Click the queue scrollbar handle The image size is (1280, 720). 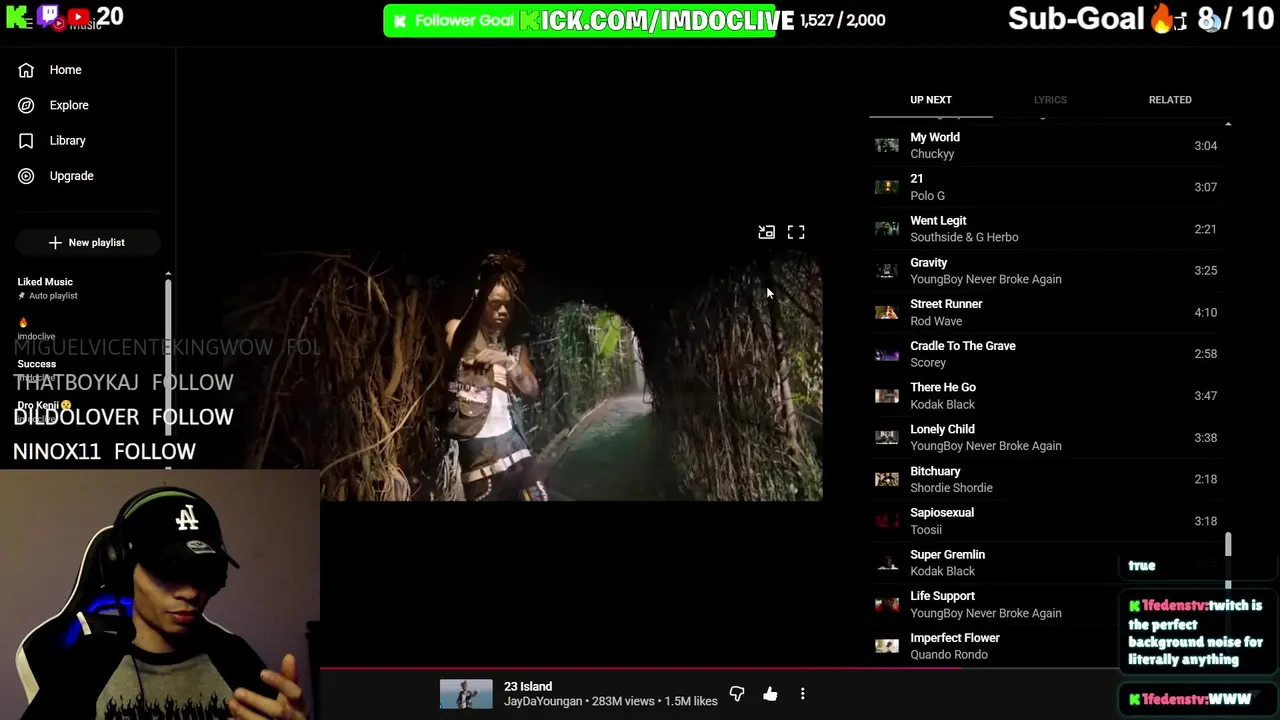pyautogui.click(x=1228, y=545)
